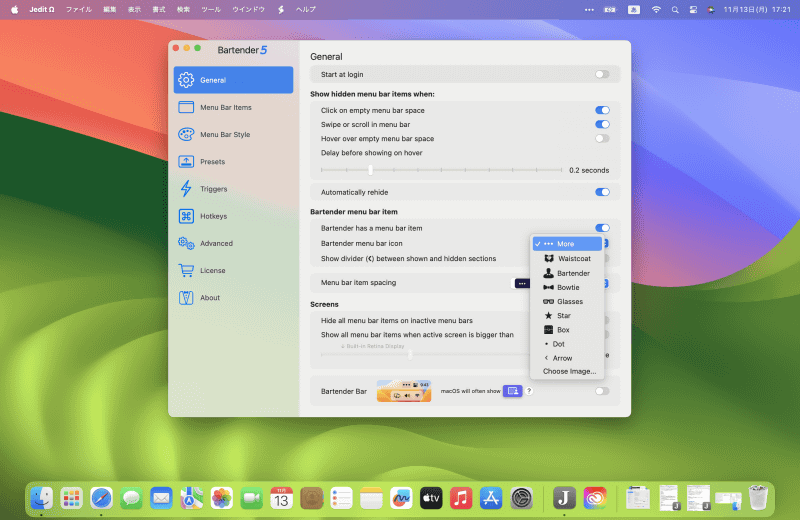800x520 pixels.
Task: Open the ツール menu
Action: point(211,9)
